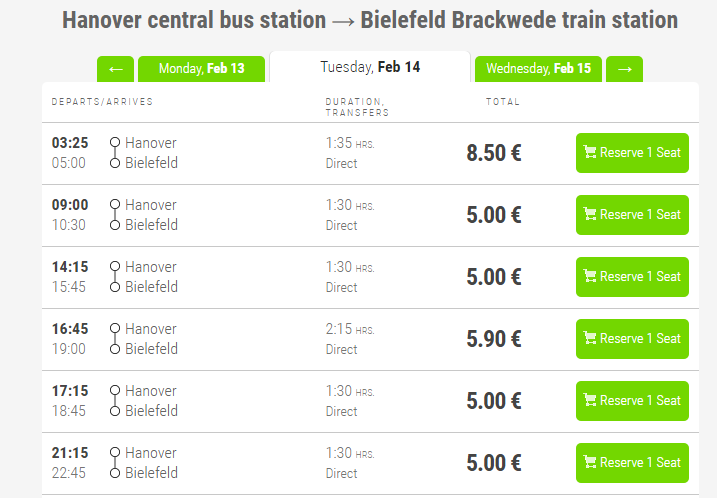Click the cart icon for the 03:25 trip
Image resolution: width=717 pixels, height=498 pixels.
point(590,153)
